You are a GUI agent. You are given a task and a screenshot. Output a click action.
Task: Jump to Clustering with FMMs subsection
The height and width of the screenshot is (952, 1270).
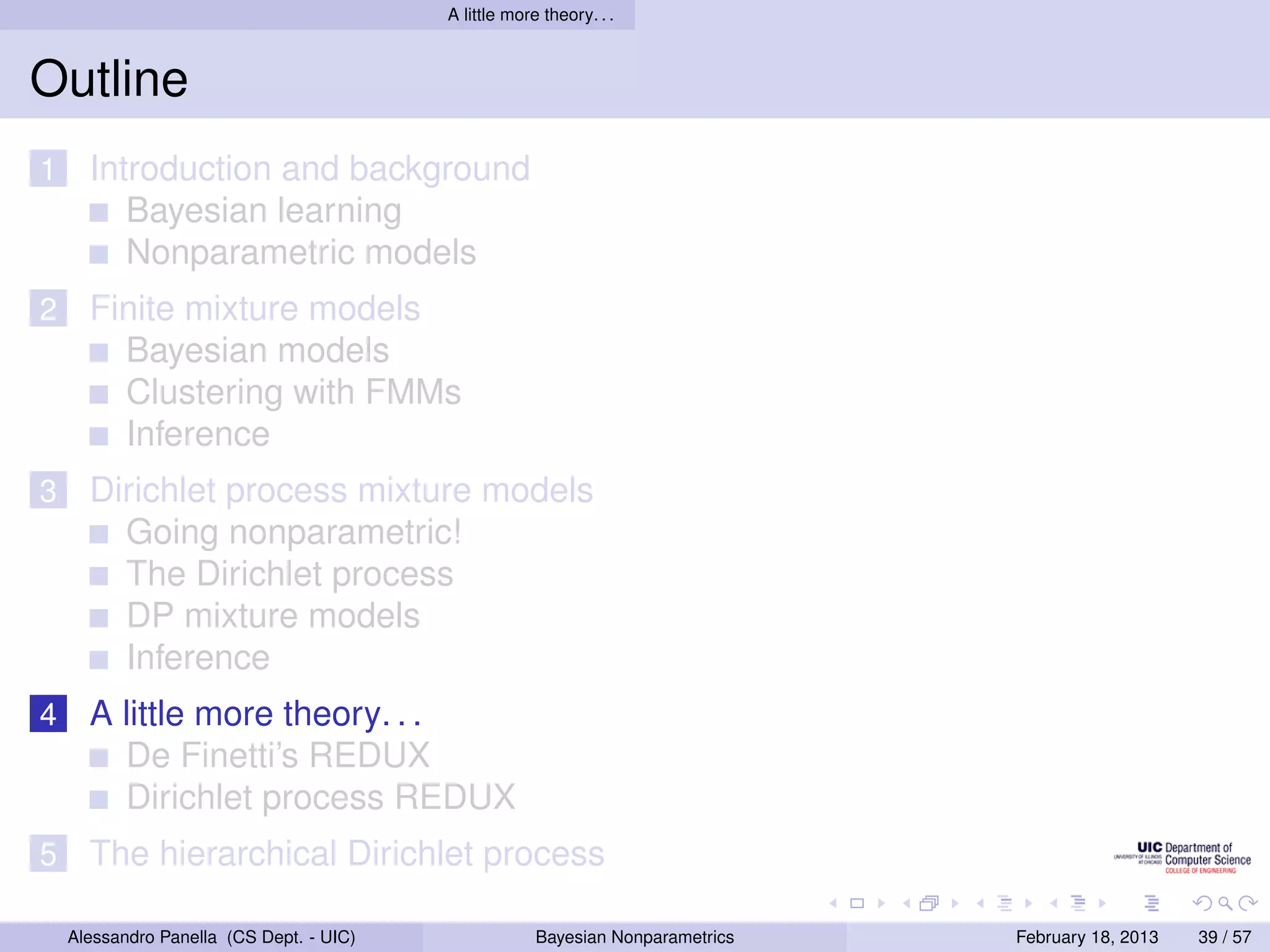point(294,392)
